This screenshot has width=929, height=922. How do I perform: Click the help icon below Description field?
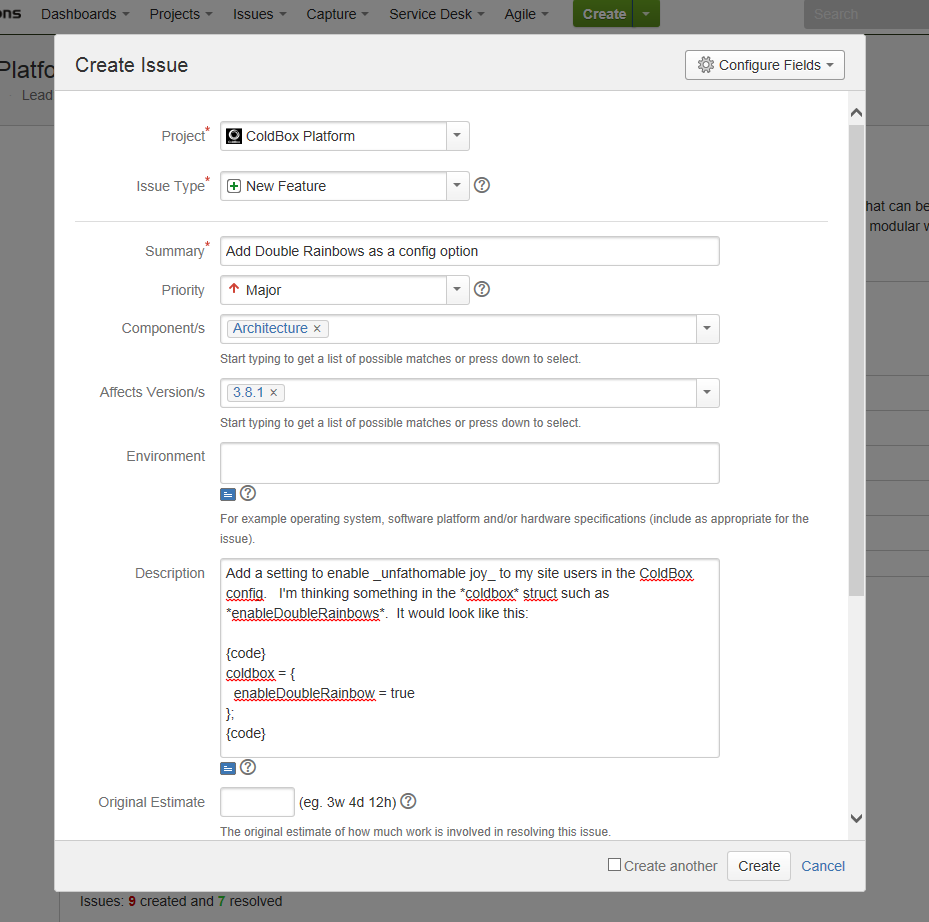tap(248, 767)
